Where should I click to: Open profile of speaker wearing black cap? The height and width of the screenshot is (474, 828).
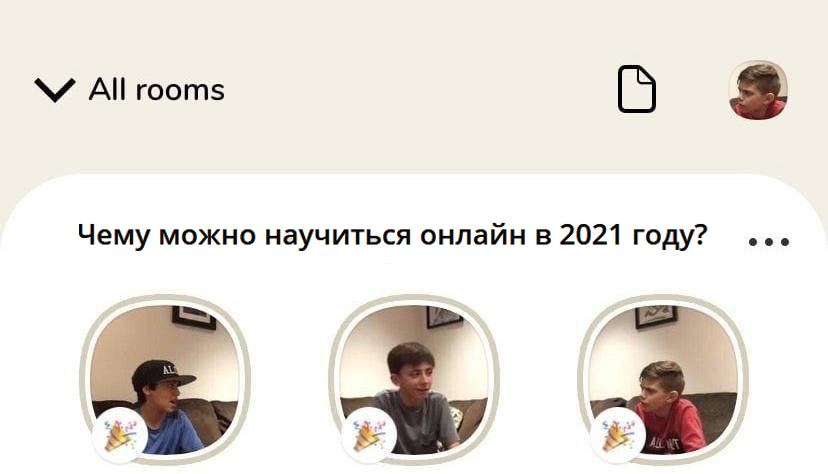165,380
